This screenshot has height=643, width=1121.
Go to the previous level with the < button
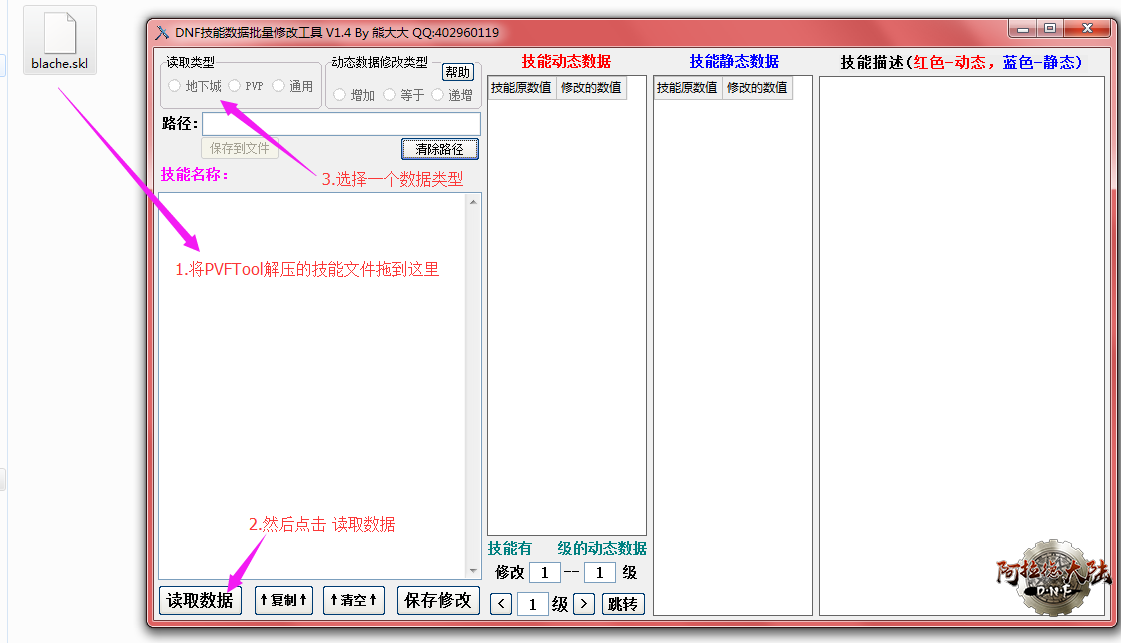(x=501, y=604)
